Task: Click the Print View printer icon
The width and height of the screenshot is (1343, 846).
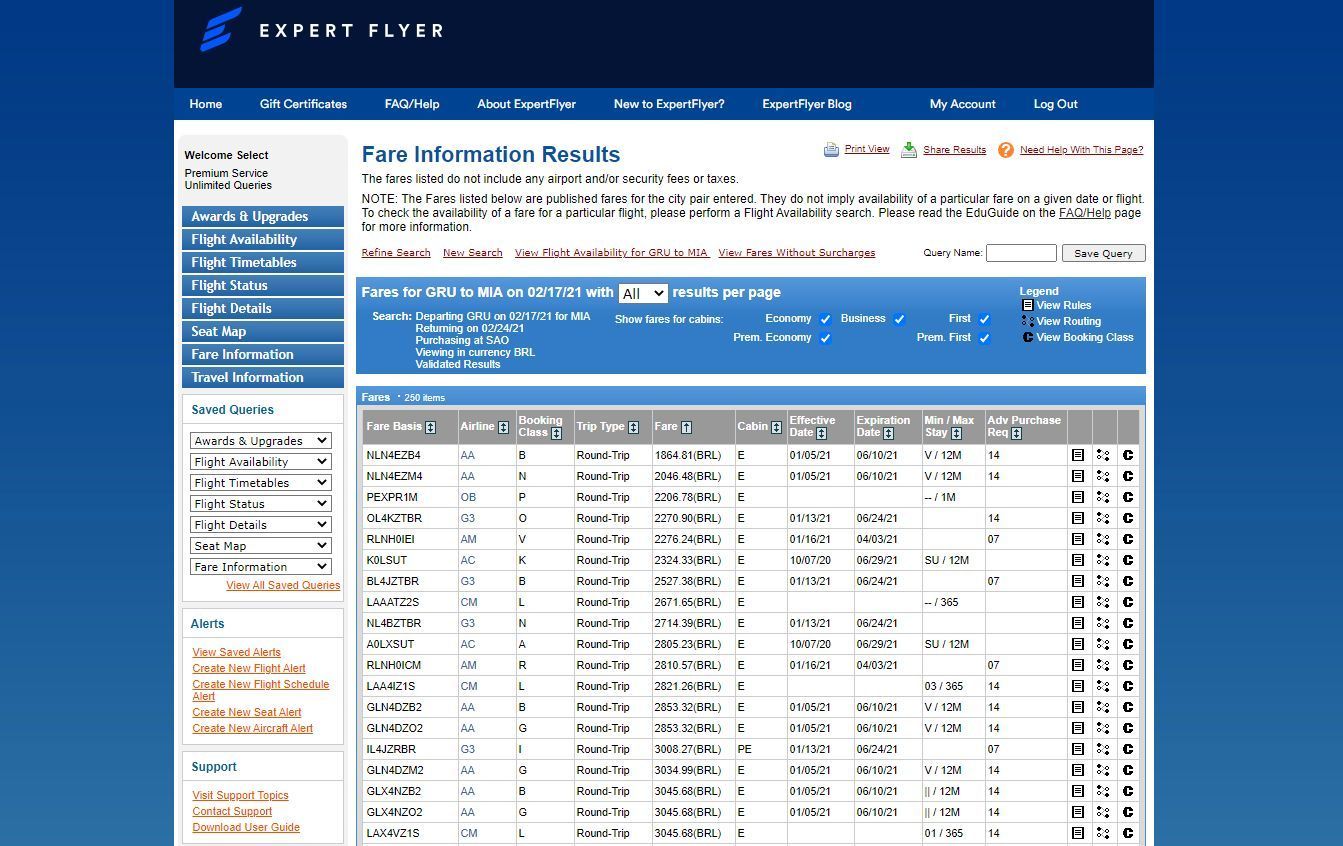Action: [x=831, y=150]
